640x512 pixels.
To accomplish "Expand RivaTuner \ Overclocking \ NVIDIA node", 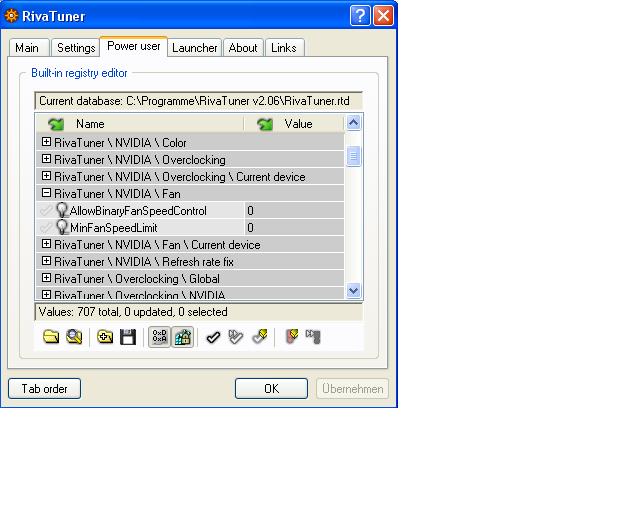I will point(47,294).
